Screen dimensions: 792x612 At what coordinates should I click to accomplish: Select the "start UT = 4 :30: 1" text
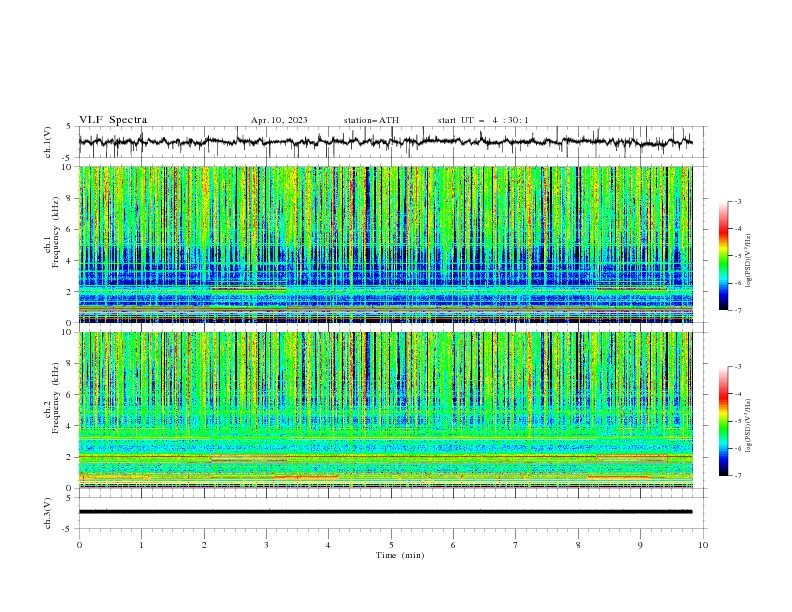[x=483, y=120]
